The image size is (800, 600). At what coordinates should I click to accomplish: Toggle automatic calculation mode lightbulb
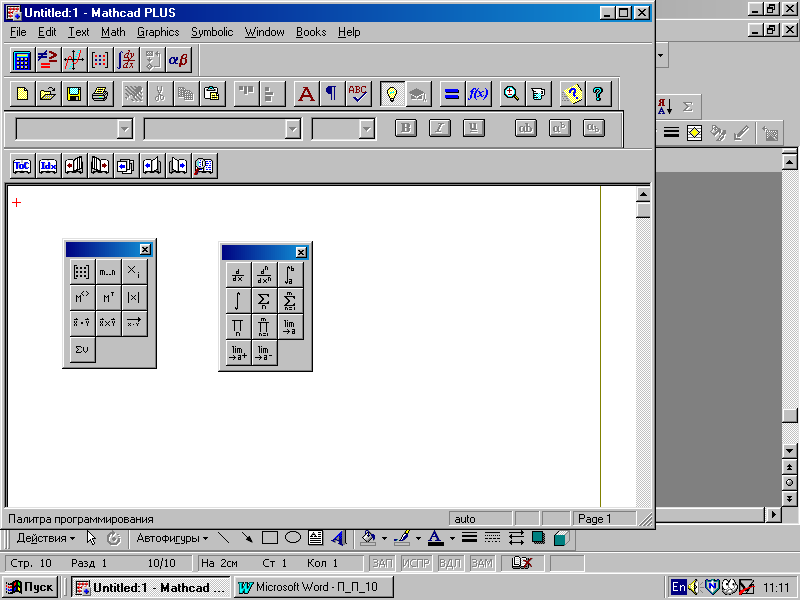click(392, 94)
